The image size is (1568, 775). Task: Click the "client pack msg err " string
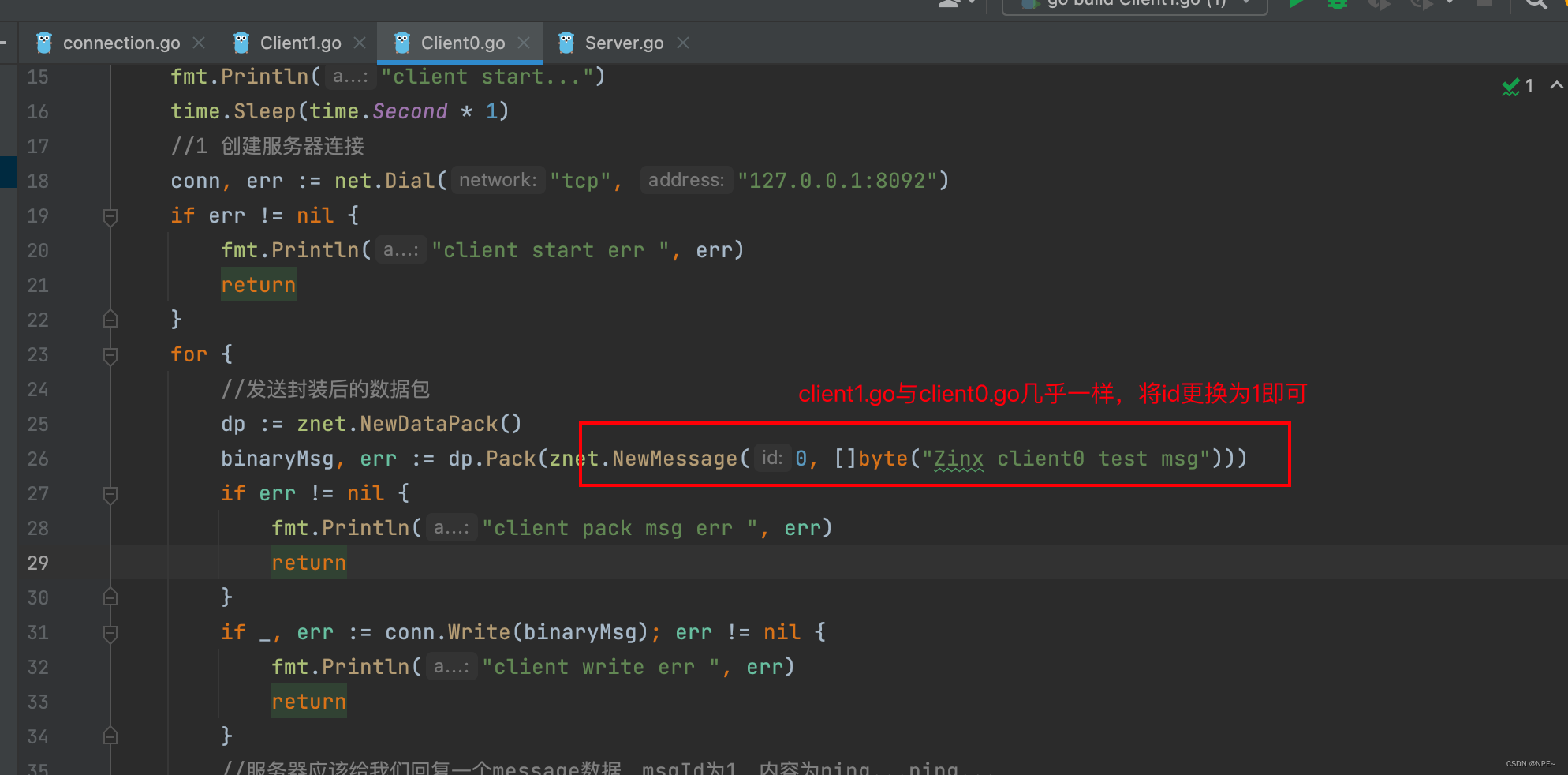[x=619, y=528]
